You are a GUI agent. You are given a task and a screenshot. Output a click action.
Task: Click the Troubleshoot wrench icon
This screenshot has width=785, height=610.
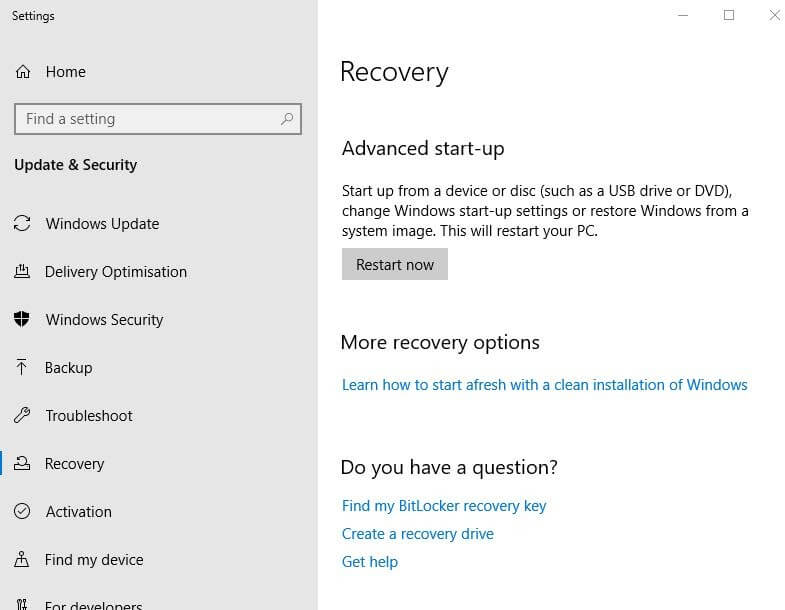(x=22, y=416)
